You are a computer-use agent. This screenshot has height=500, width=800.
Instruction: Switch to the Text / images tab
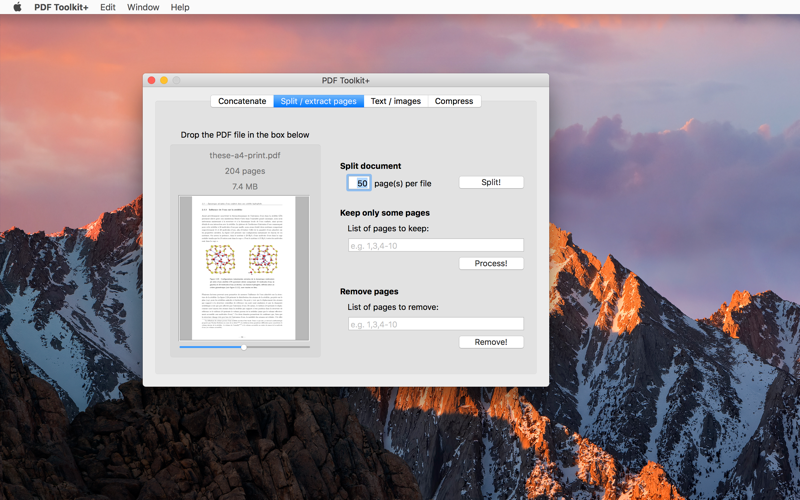tap(396, 101)
